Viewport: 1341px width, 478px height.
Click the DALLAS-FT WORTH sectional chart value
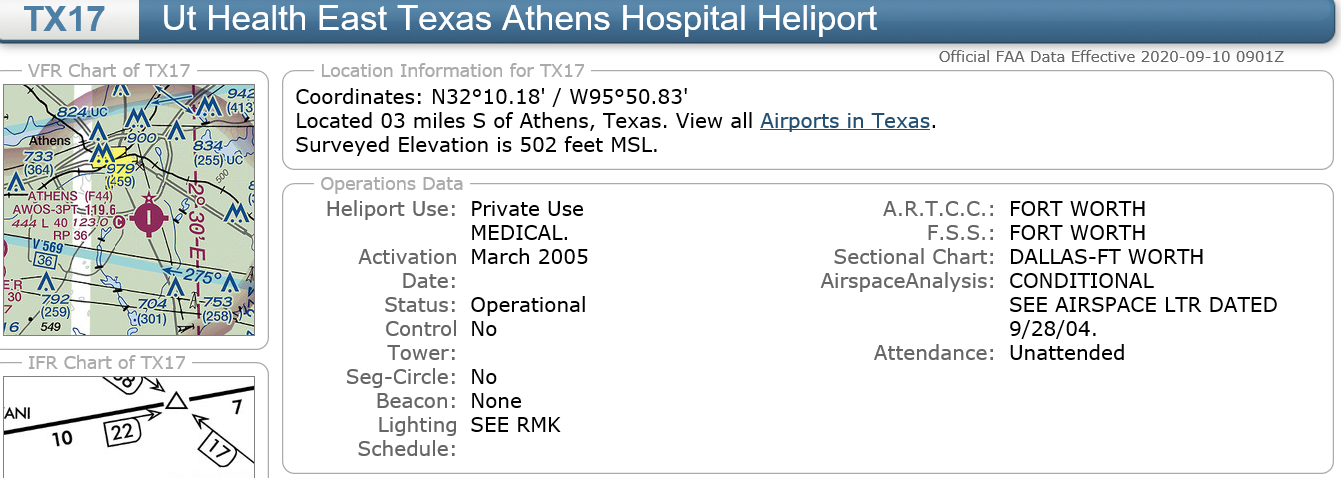click(1107, 257)
